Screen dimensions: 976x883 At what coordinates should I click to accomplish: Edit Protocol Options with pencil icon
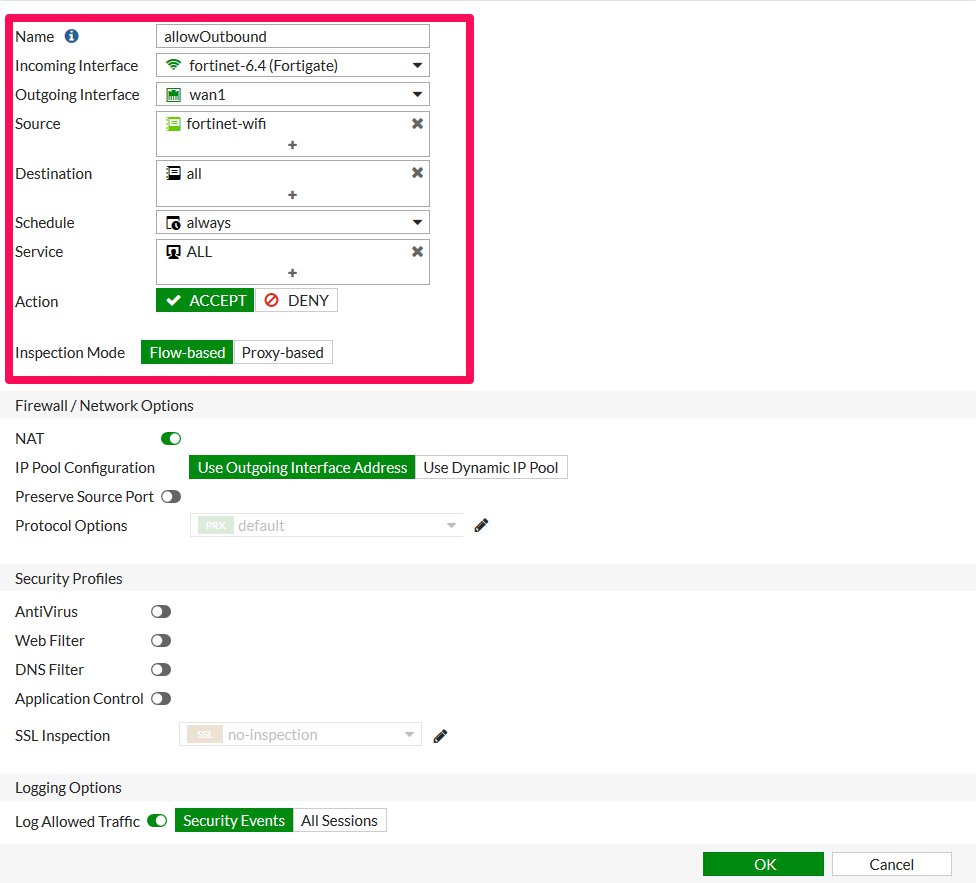481,525
